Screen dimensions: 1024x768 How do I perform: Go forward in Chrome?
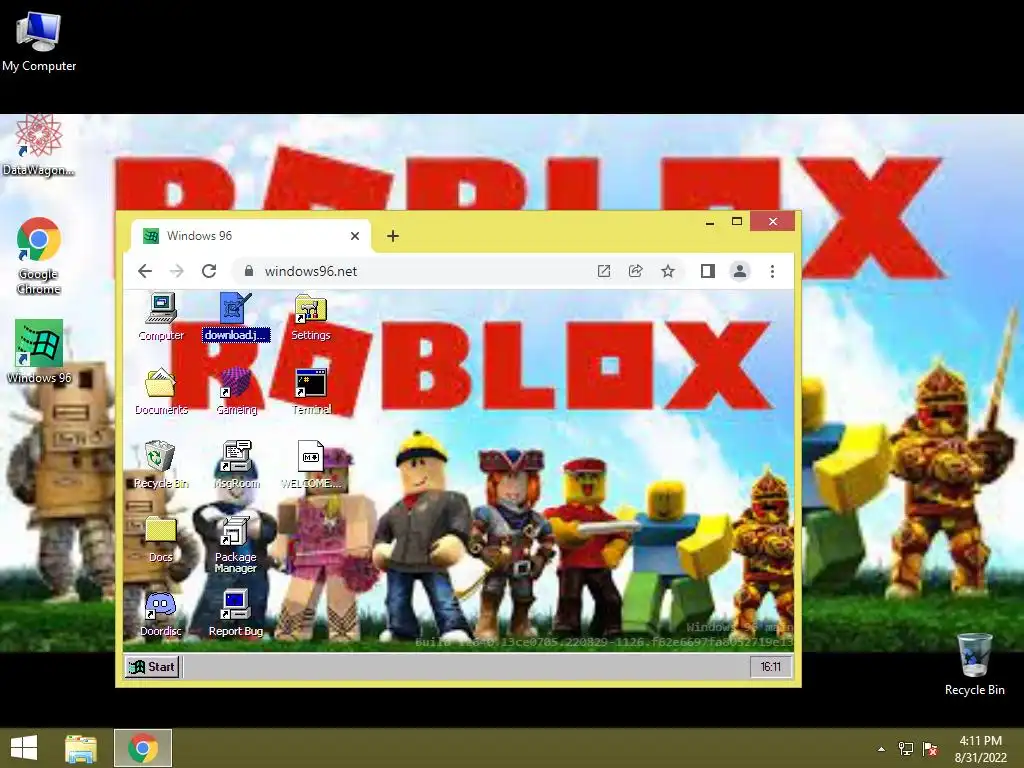[176, 271]
